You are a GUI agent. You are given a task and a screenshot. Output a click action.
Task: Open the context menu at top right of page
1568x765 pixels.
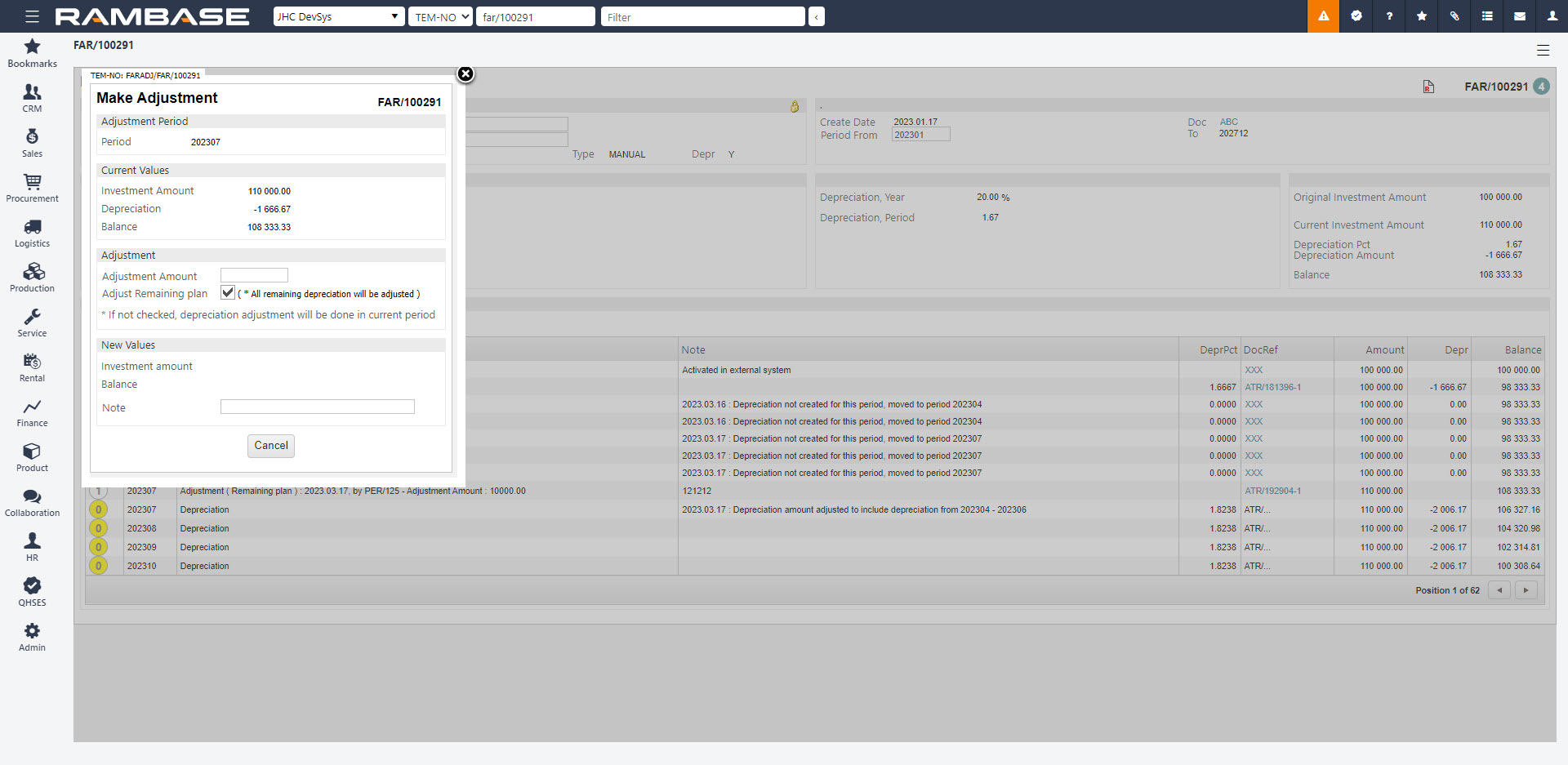click(x=1543, y=51)
